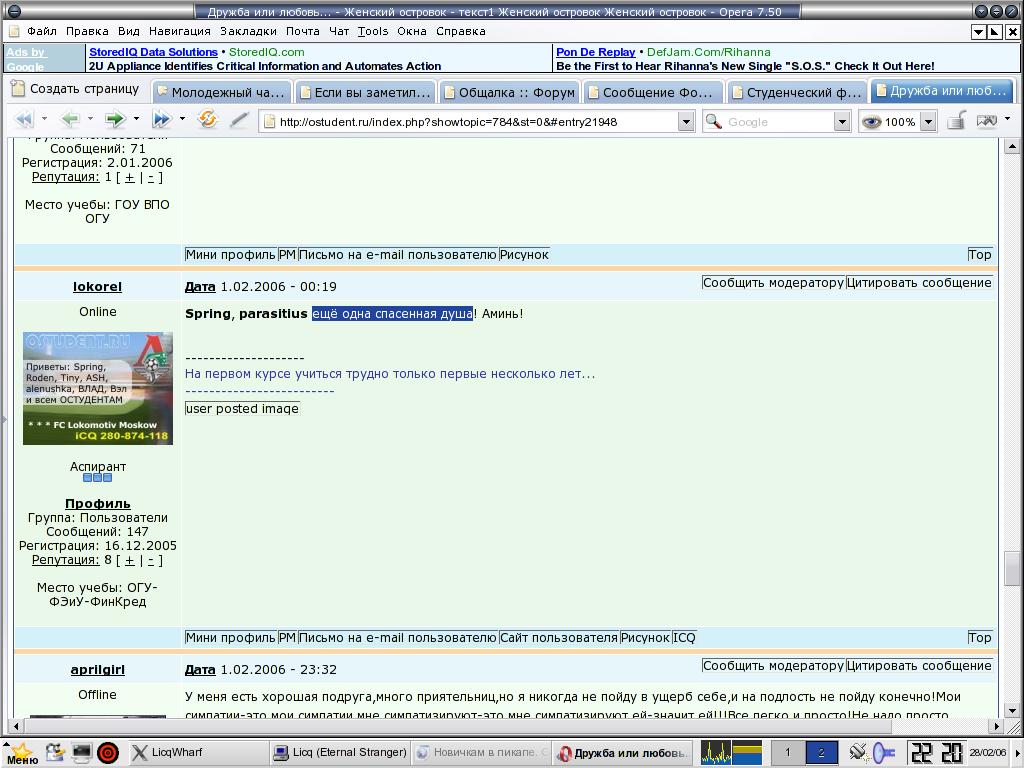This screenshot has height=768, width=1024.
Task: Click lokorel's avatar image
Action: tap(98, 388)
